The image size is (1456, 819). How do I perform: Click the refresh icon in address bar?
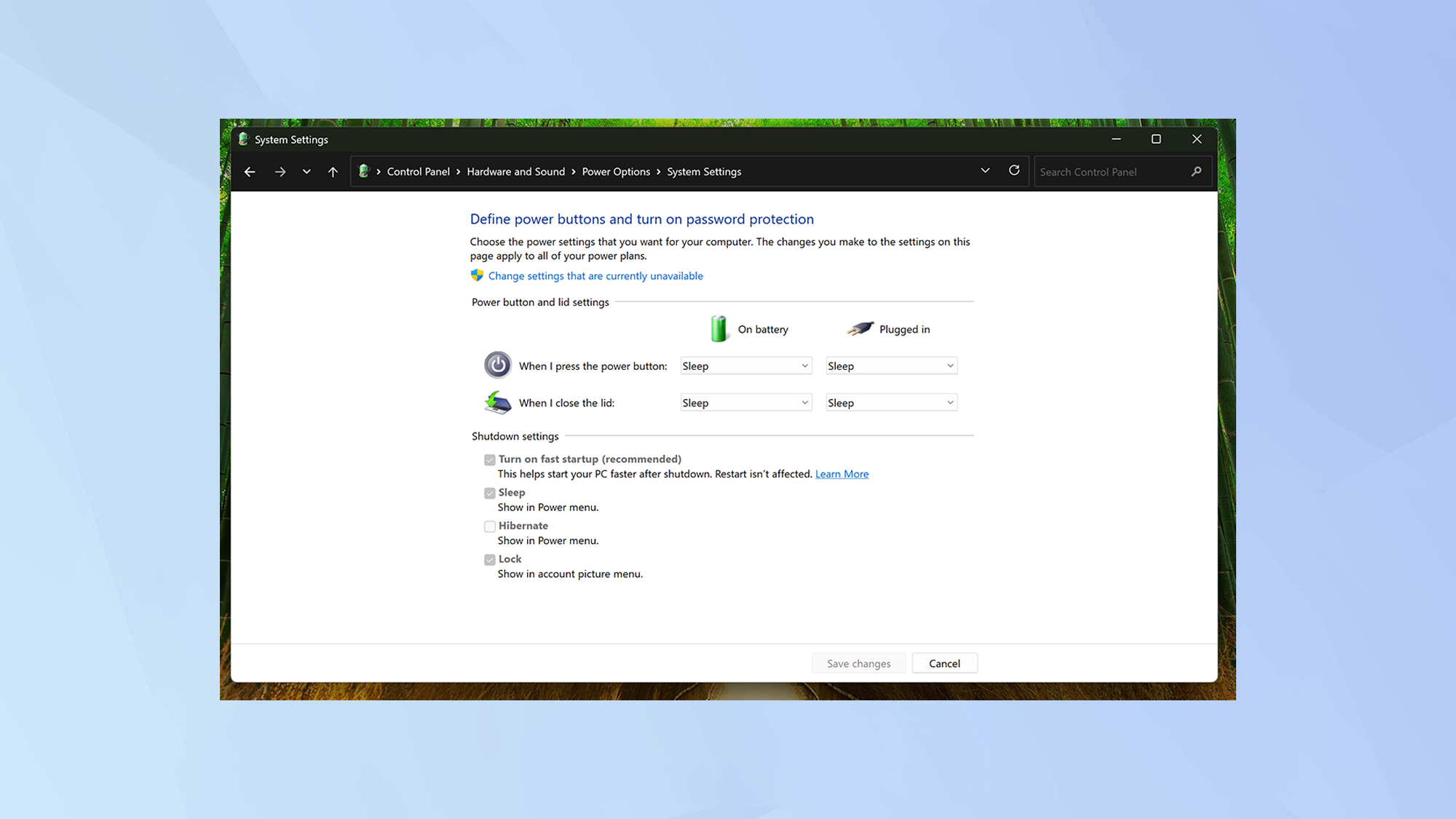point(1014,170)
